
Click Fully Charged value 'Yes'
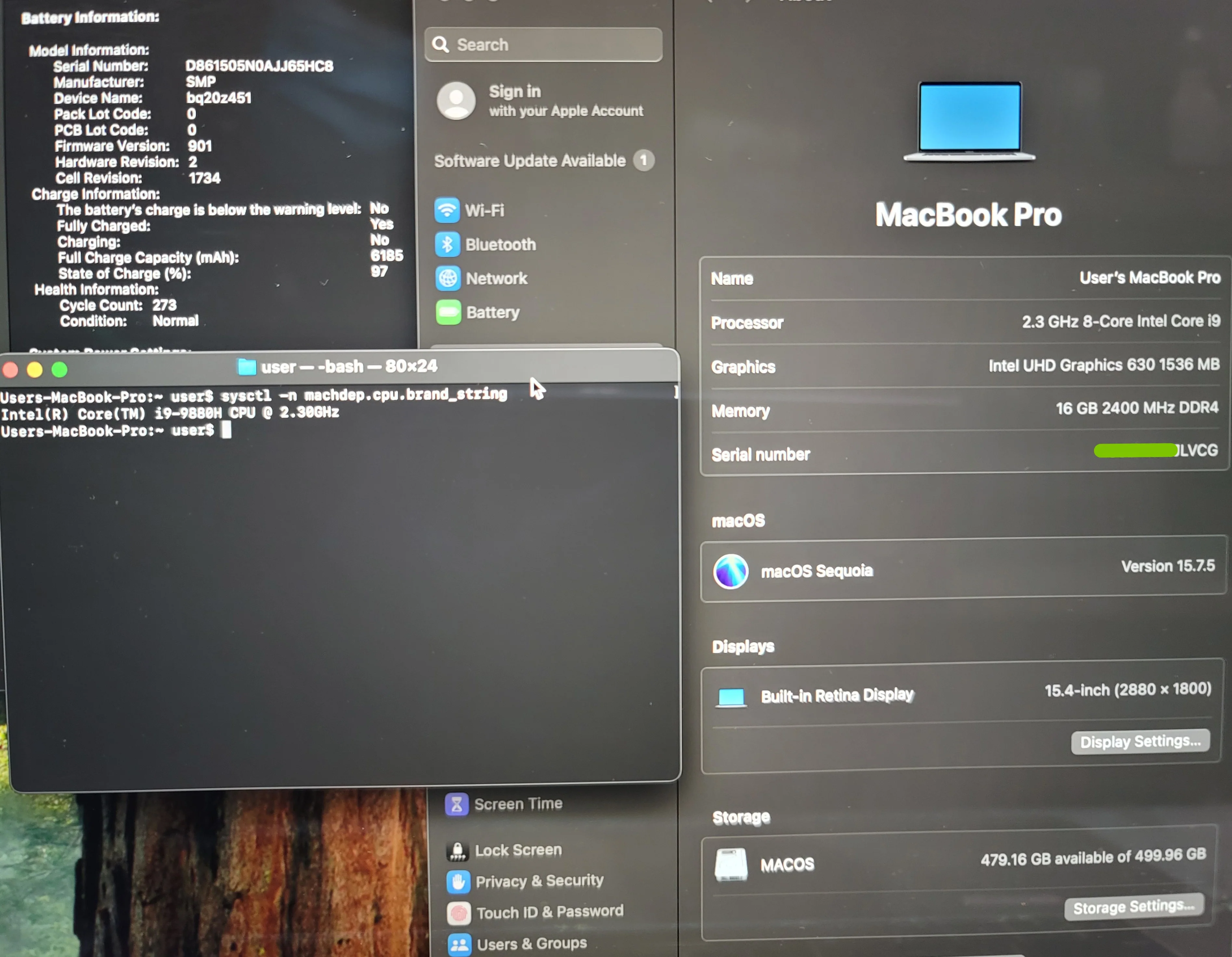(x=382, y=224)
